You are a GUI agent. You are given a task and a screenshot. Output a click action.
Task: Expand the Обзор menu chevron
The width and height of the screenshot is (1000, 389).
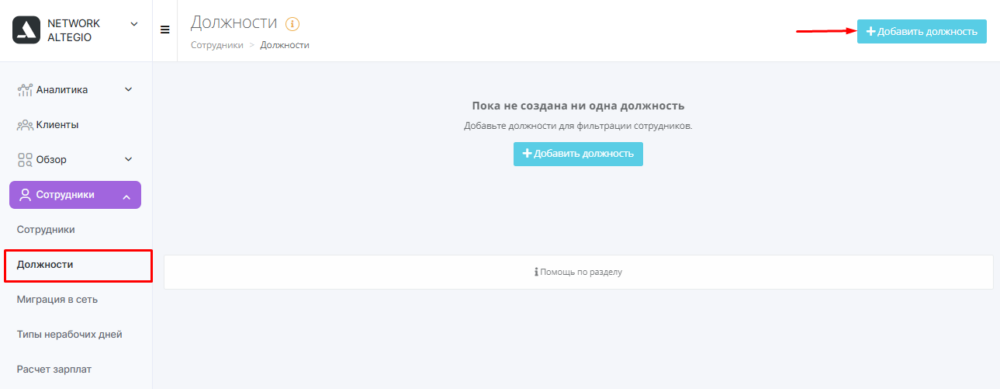128,159
